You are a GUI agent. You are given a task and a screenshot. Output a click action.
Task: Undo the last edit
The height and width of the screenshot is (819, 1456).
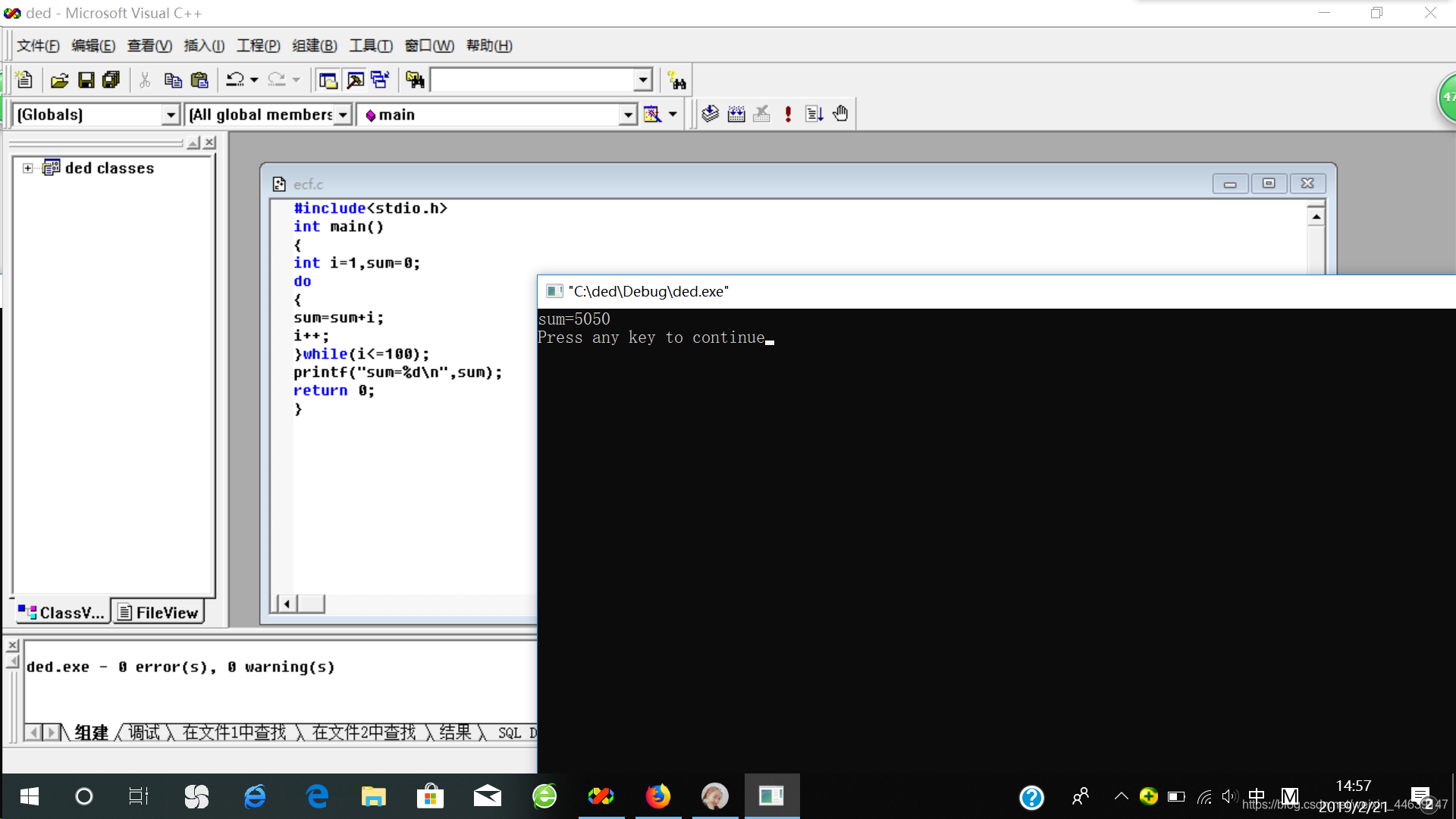point(235,80)
